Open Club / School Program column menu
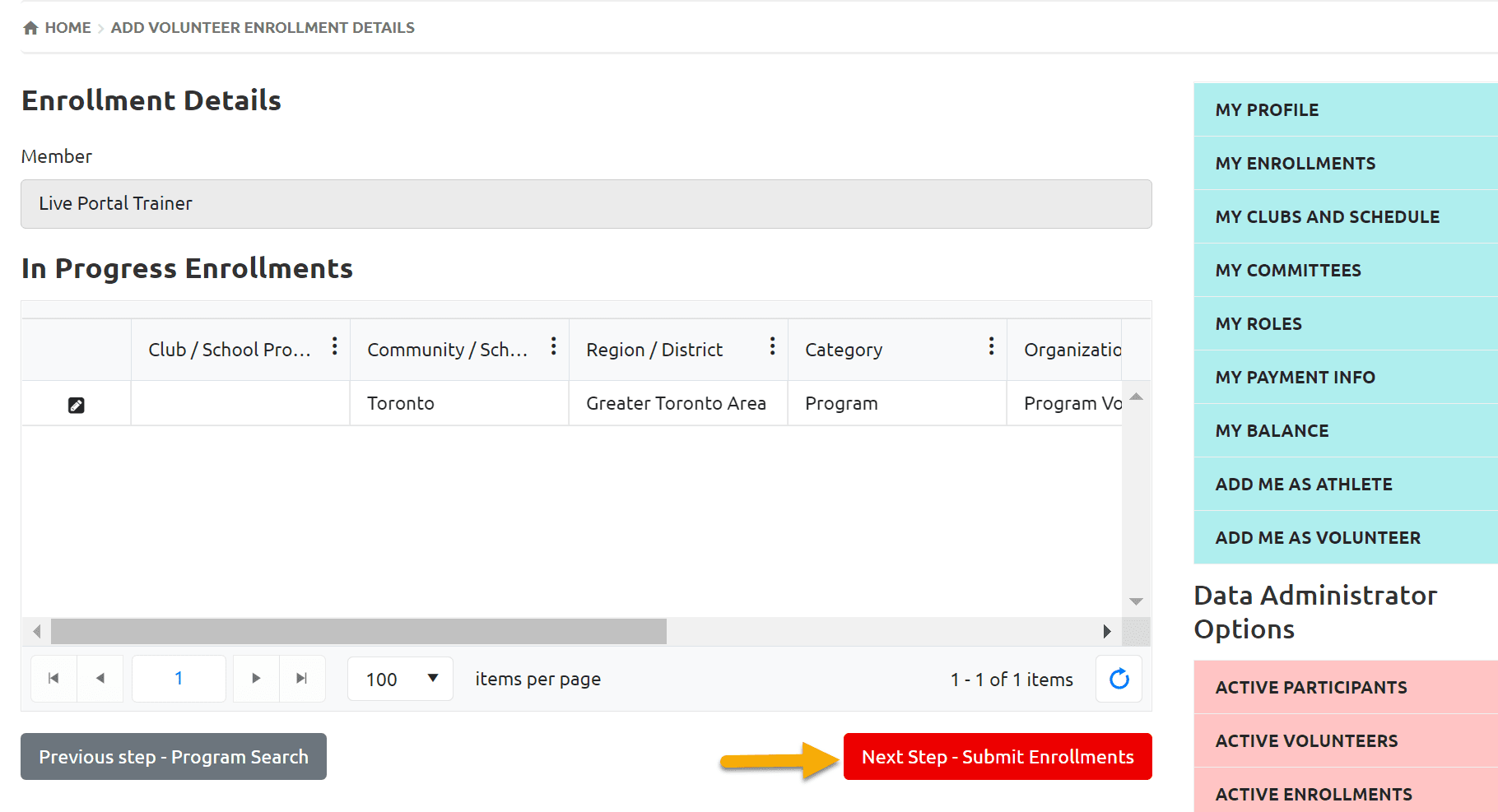The height and width of the screenshot is (812, 1498). [x=334, y=346]
